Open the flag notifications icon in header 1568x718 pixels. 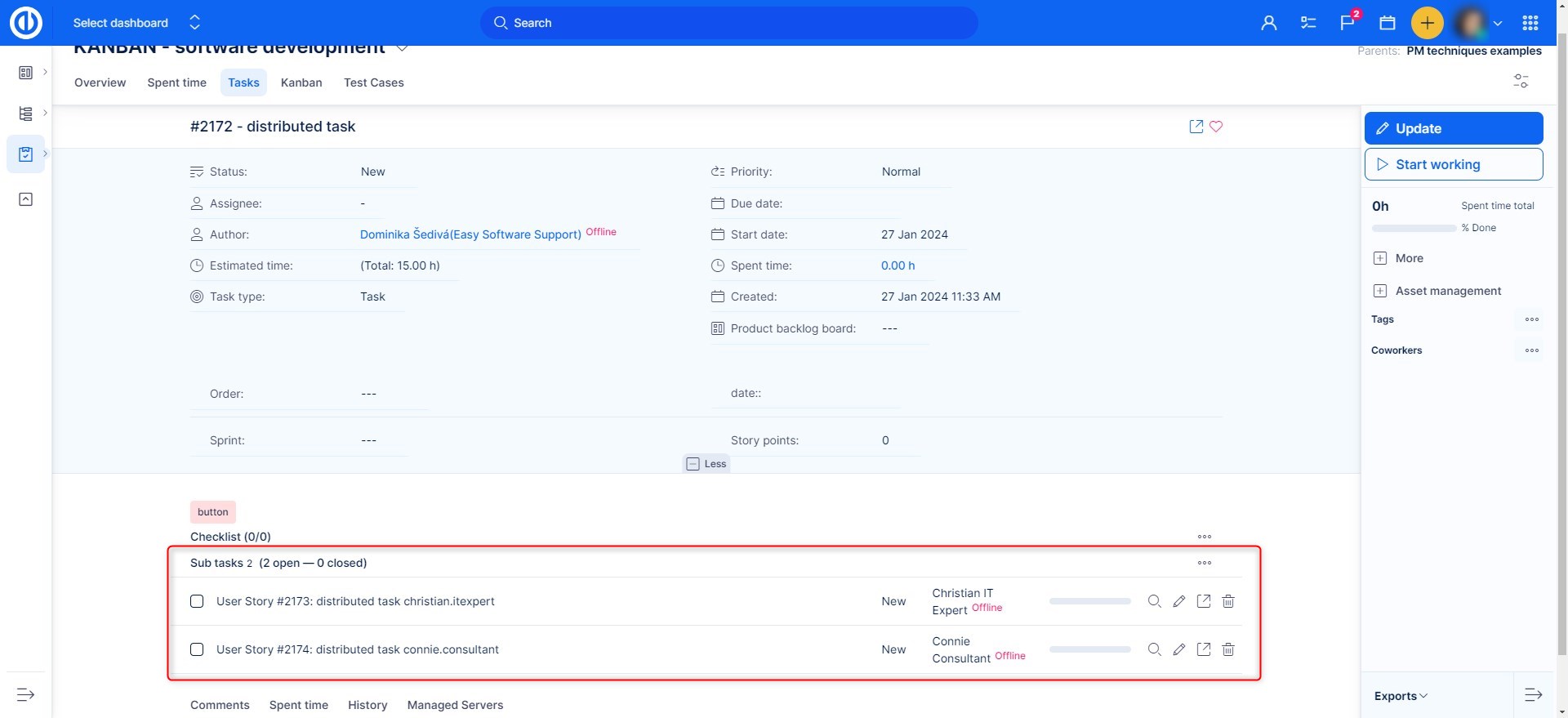(x=1347, y=23)
